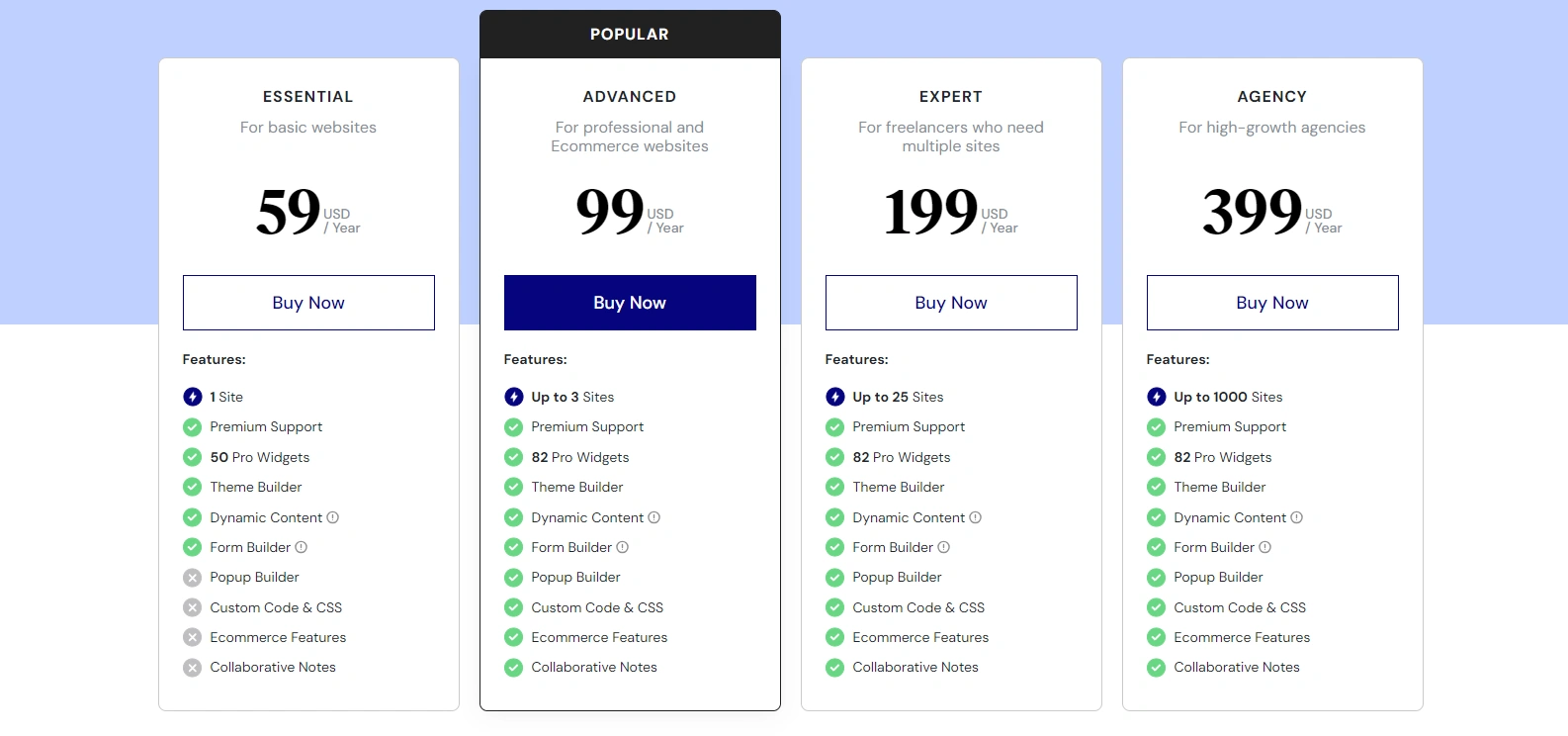Click the green checkmark beside Premium Support in Essential
This screenshot has width=1568, height=736.
point(193,426)
